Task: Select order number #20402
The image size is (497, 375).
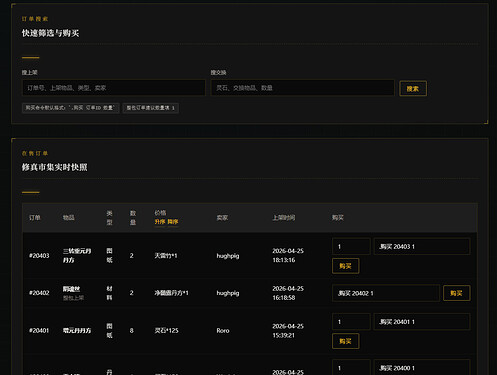Action: (x=39, y=293)
